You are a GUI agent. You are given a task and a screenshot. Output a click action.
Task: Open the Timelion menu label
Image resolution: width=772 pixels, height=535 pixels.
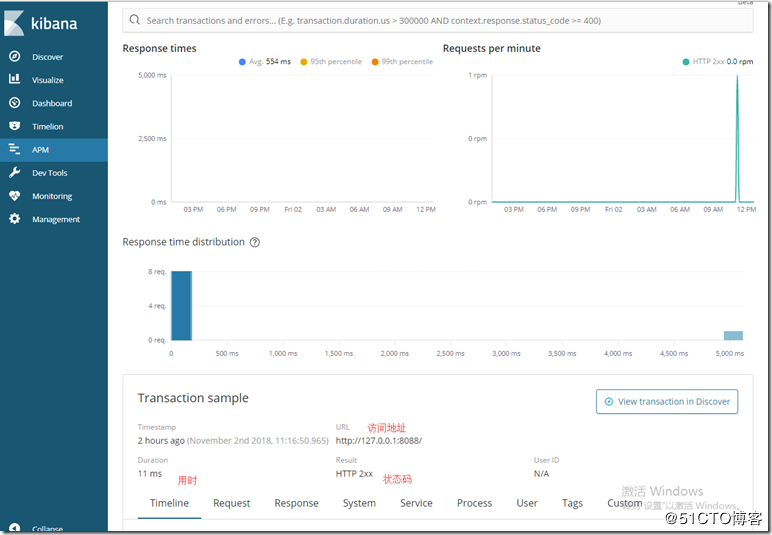pyautogui.click(x=48, y=126)
